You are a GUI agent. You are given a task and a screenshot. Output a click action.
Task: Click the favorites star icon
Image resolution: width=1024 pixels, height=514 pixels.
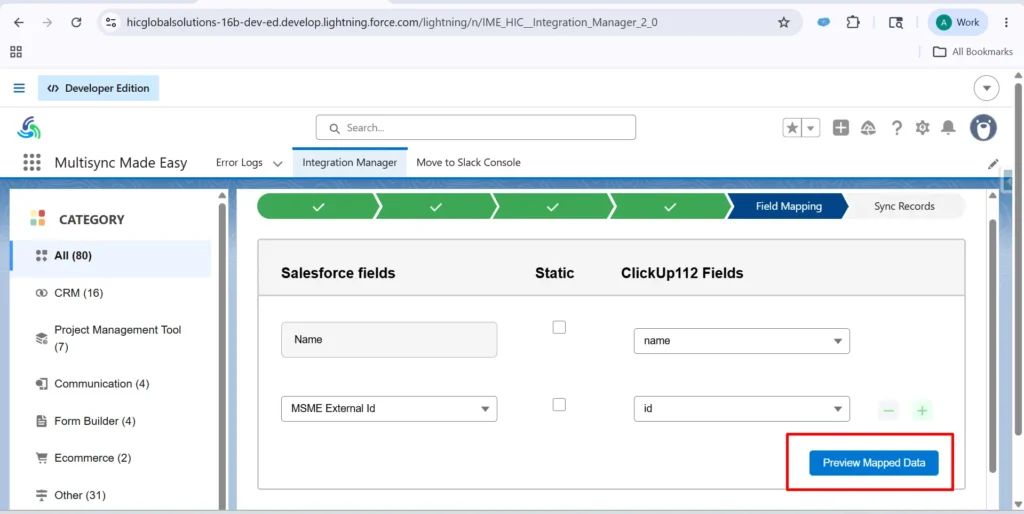[792, 128]
